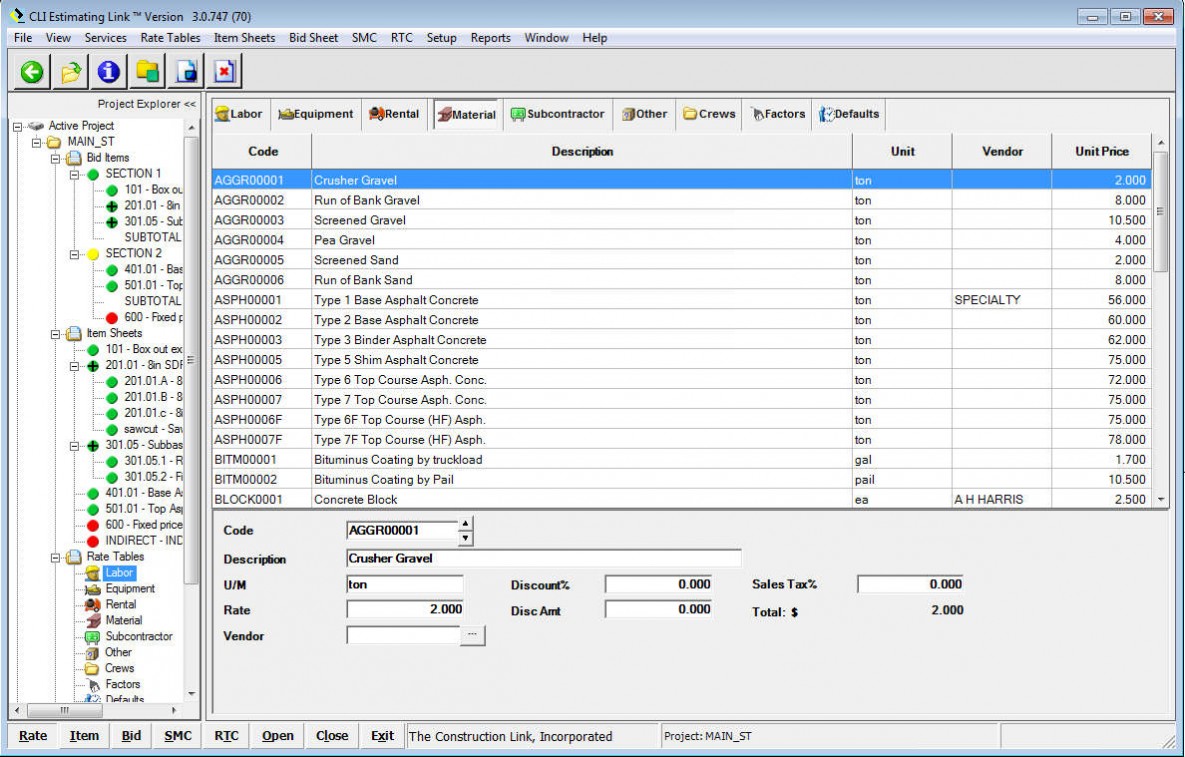Switch to the Crews tab

(709, 114)
